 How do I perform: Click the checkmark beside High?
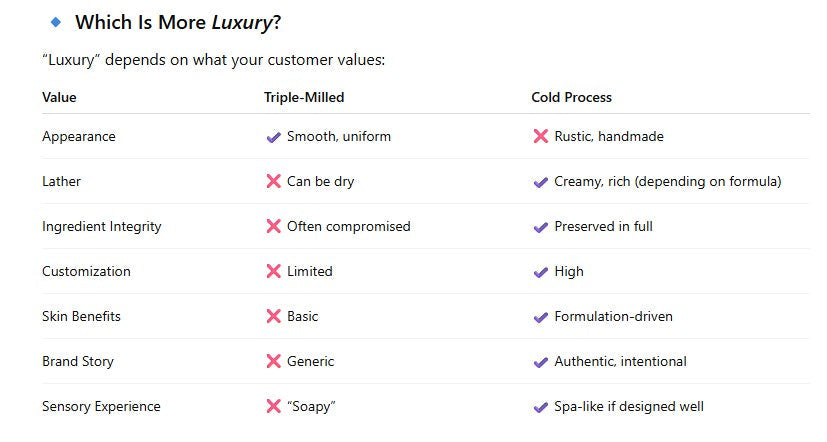[541, 272]
